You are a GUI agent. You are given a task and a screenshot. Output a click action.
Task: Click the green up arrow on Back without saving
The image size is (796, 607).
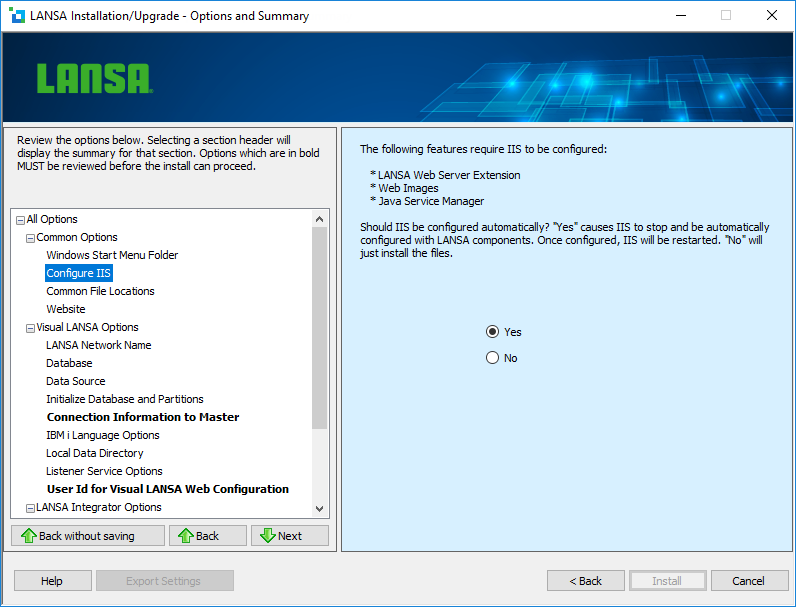point(29,535)
